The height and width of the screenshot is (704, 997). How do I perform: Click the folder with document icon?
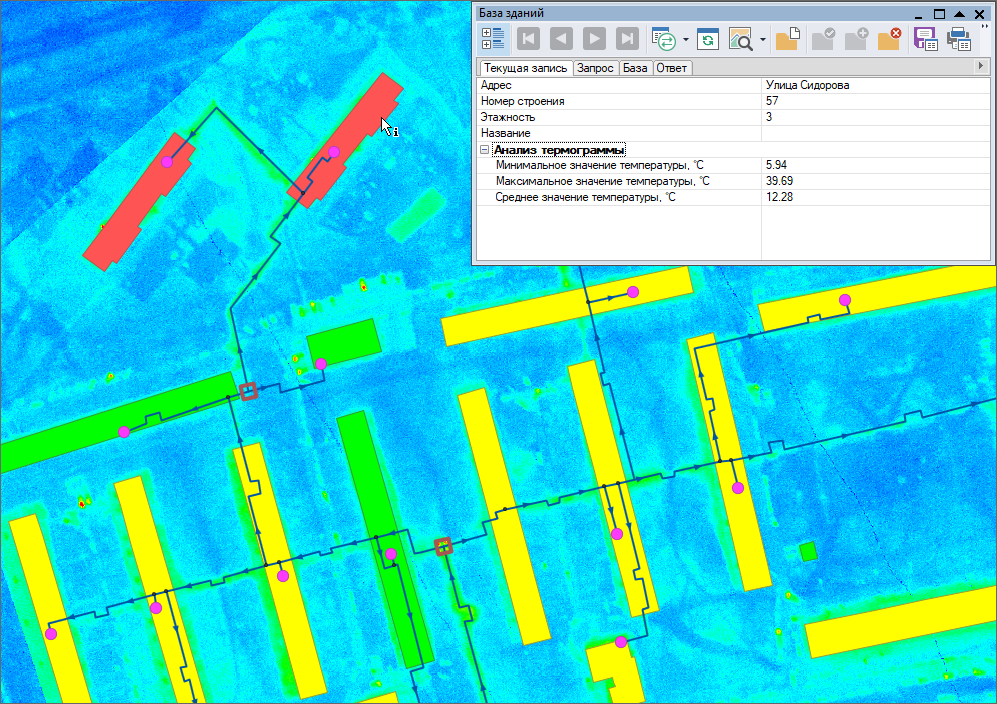point(787,39)
